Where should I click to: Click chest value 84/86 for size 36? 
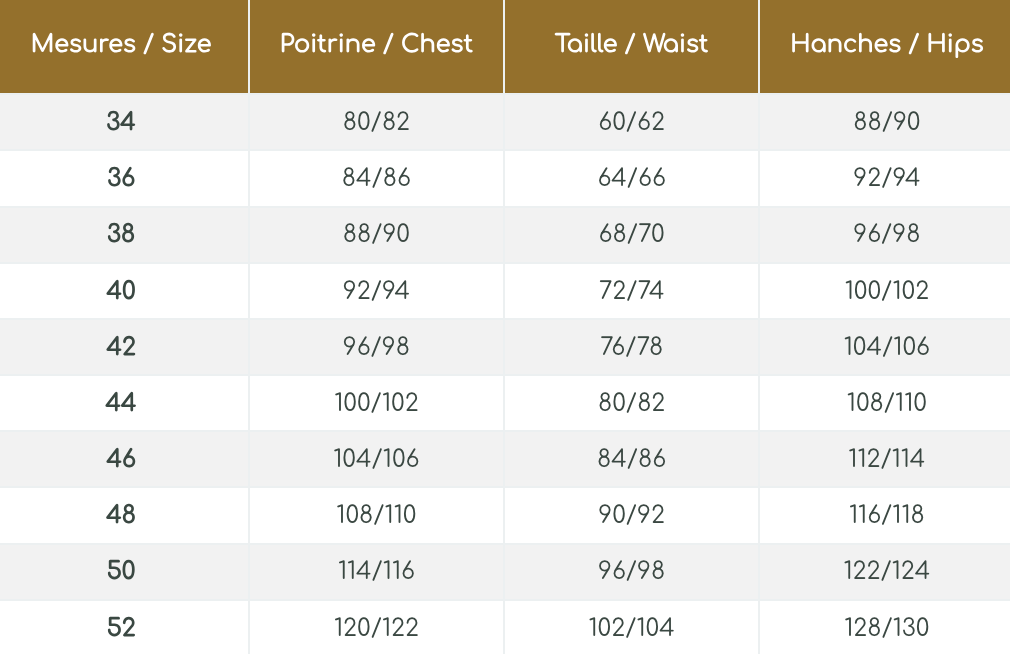click(x=376, y=178)
